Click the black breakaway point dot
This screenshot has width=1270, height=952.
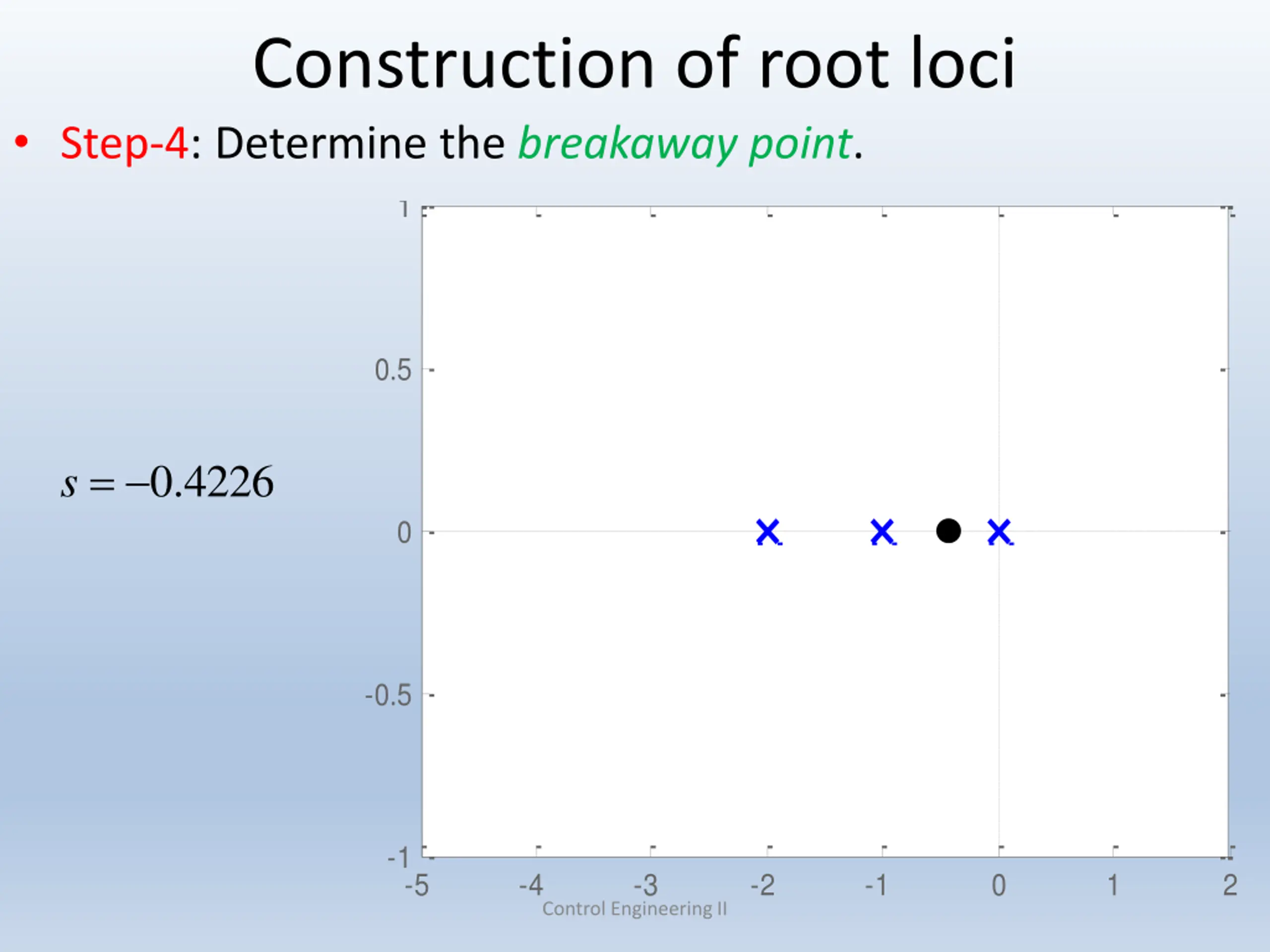coord(949,531)
